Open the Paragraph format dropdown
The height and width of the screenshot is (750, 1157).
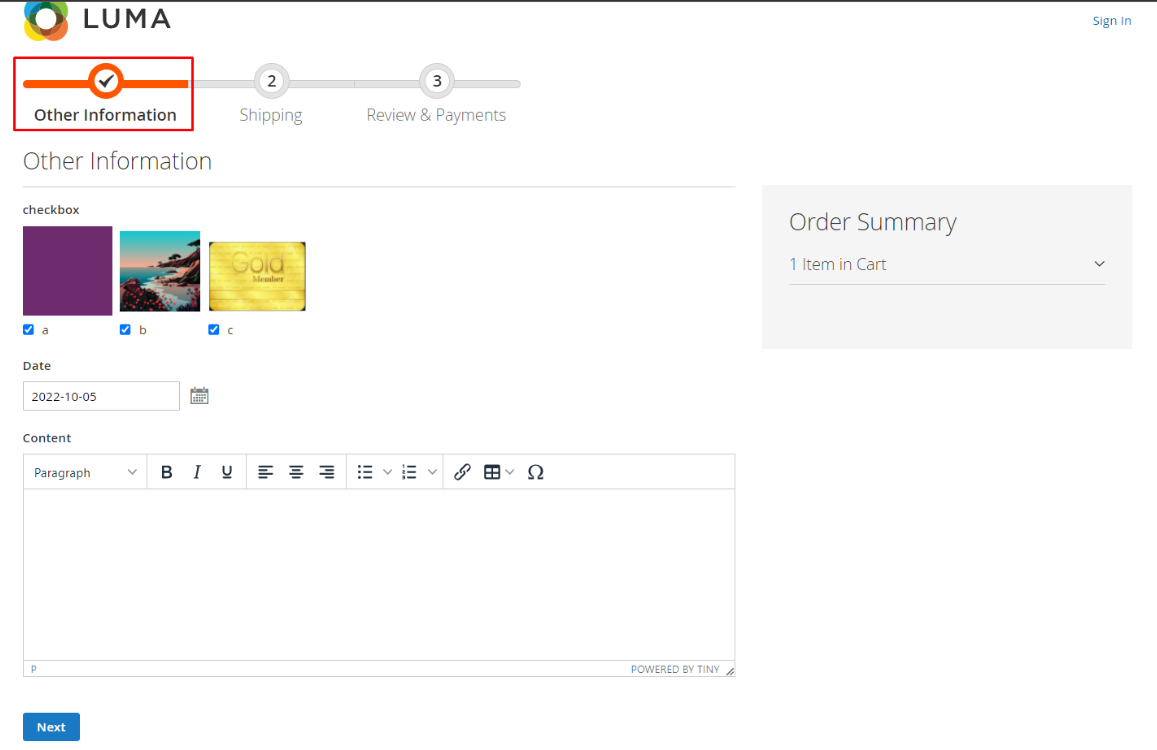[x=85, y=472]
